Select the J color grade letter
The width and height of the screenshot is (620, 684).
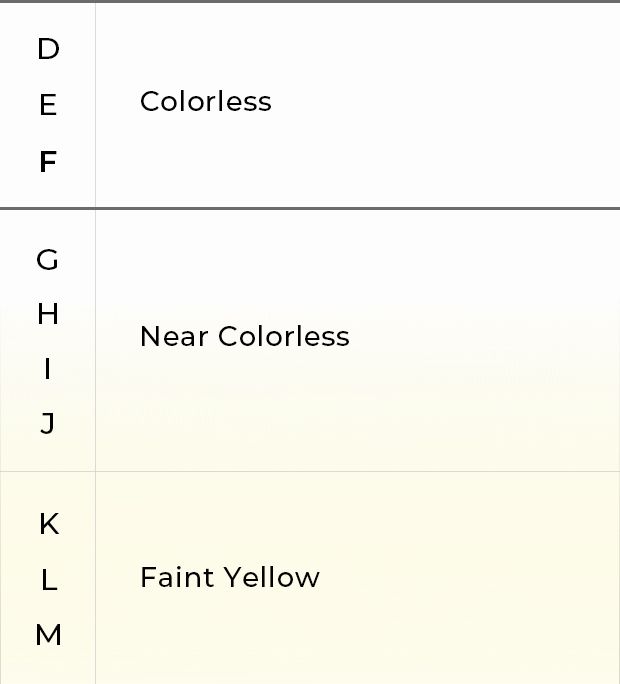click(x=48, y=423)
